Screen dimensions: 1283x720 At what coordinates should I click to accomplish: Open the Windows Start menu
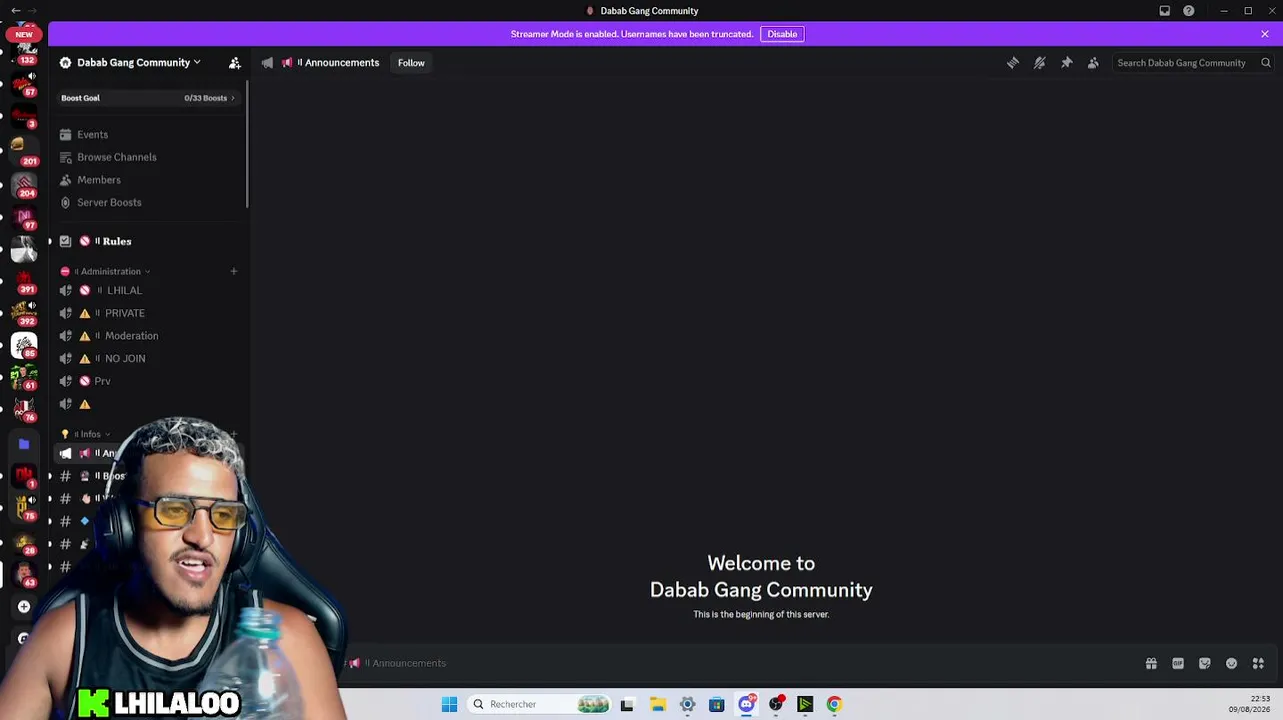pos(449,704)
